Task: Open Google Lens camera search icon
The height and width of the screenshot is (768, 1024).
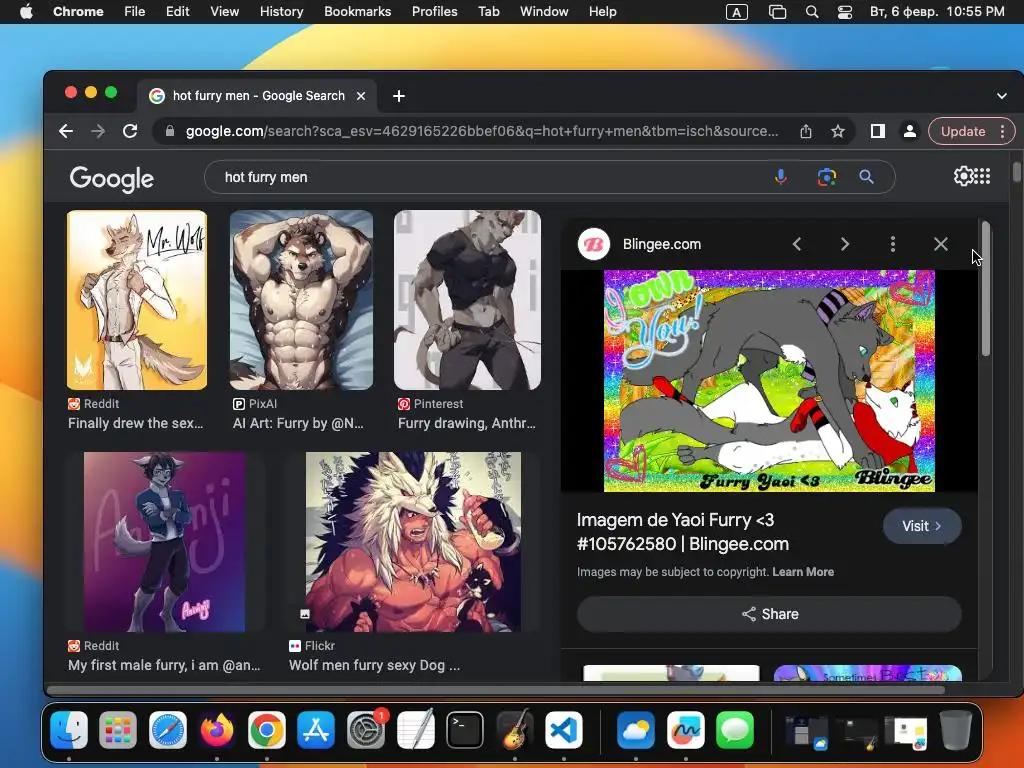Action: click(x=826, y=177)
